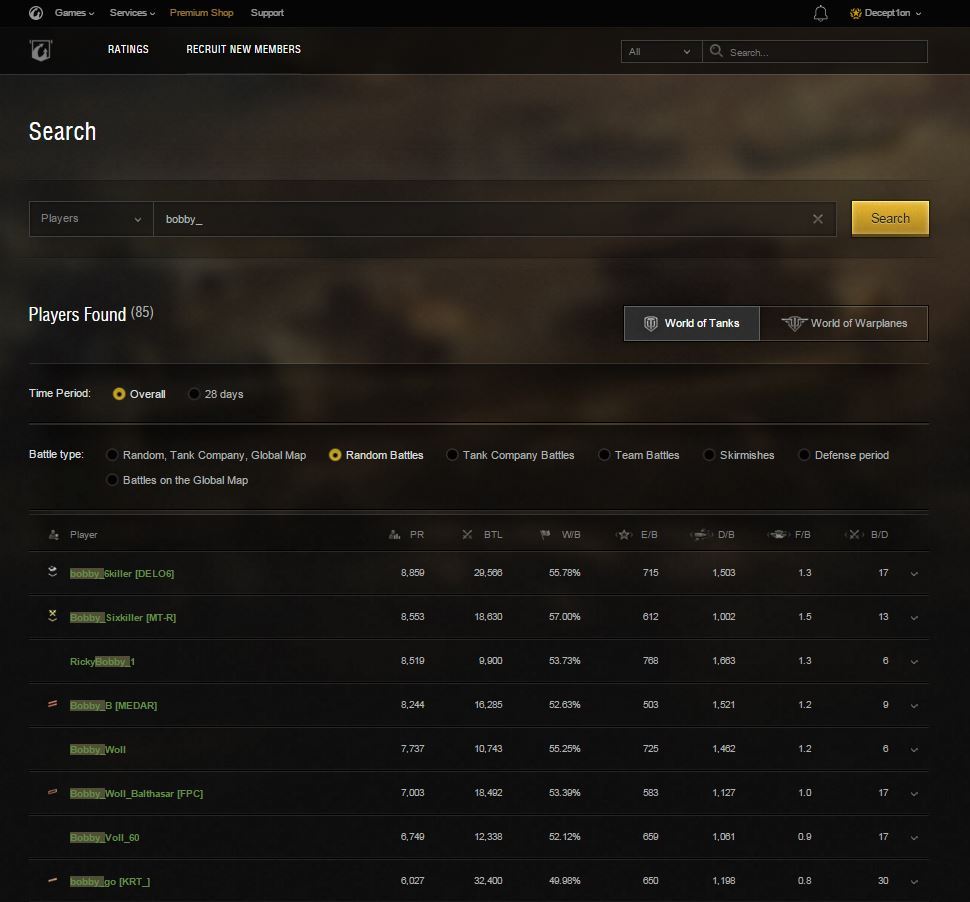Sort by W/B win rate column icon
This screenshot has width=970, height=902.
tap(545, 535)
